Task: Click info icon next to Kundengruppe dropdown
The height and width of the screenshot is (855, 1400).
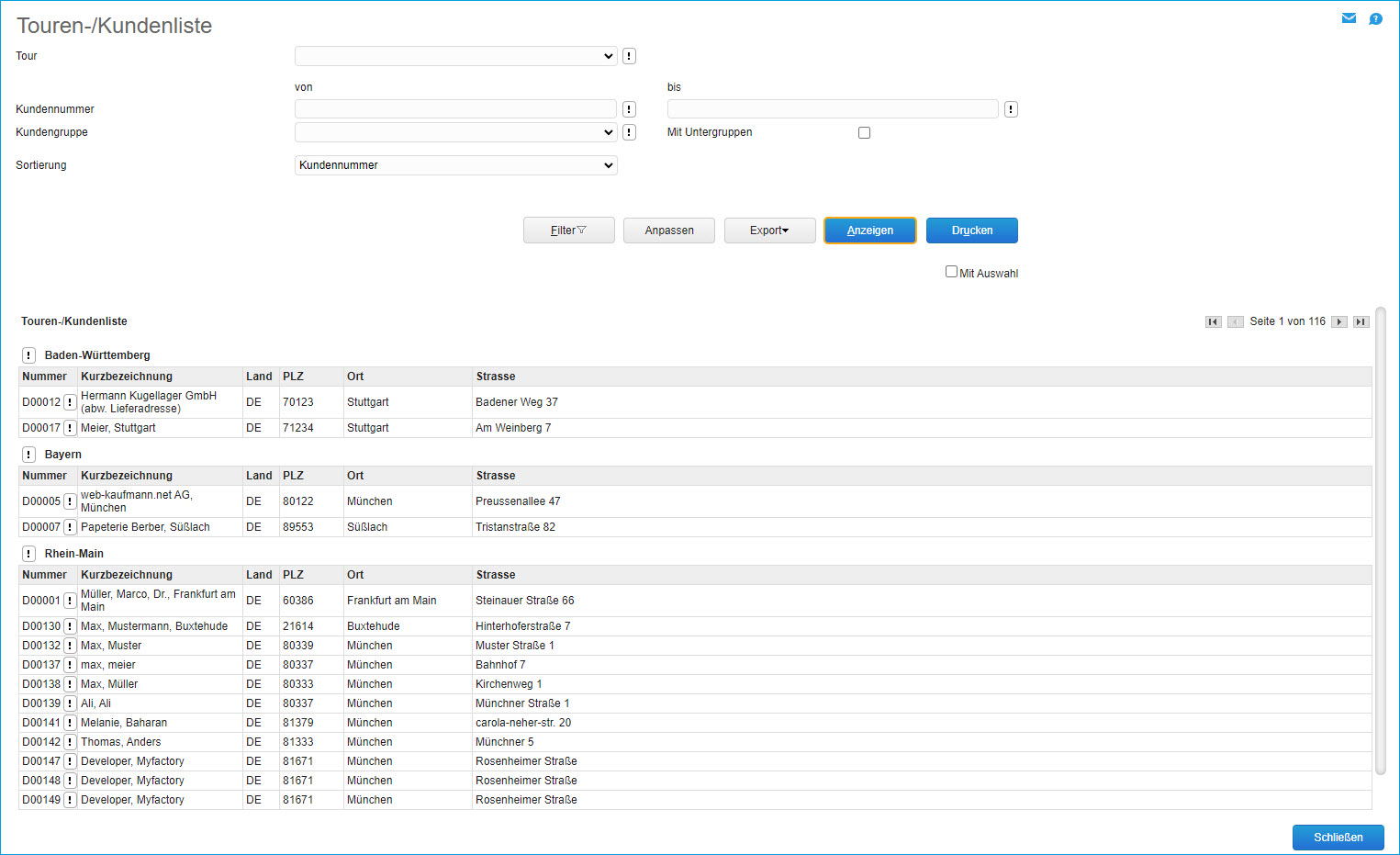Action: point(629,132)
